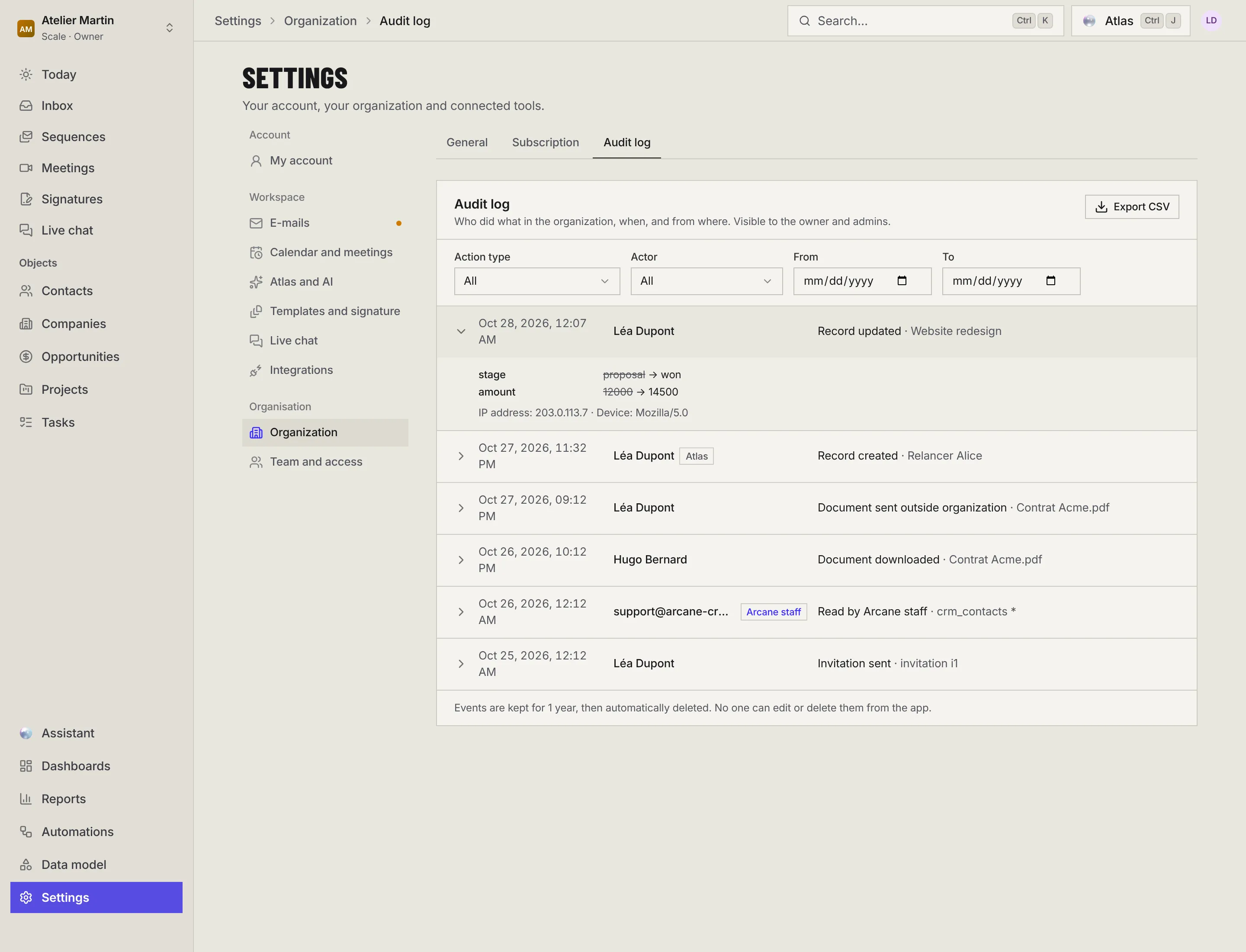This screenshot has width=1246, height=952.
Task: Click "Contrat Acme.pdf" in downloaded row
Action: point(995,559)
